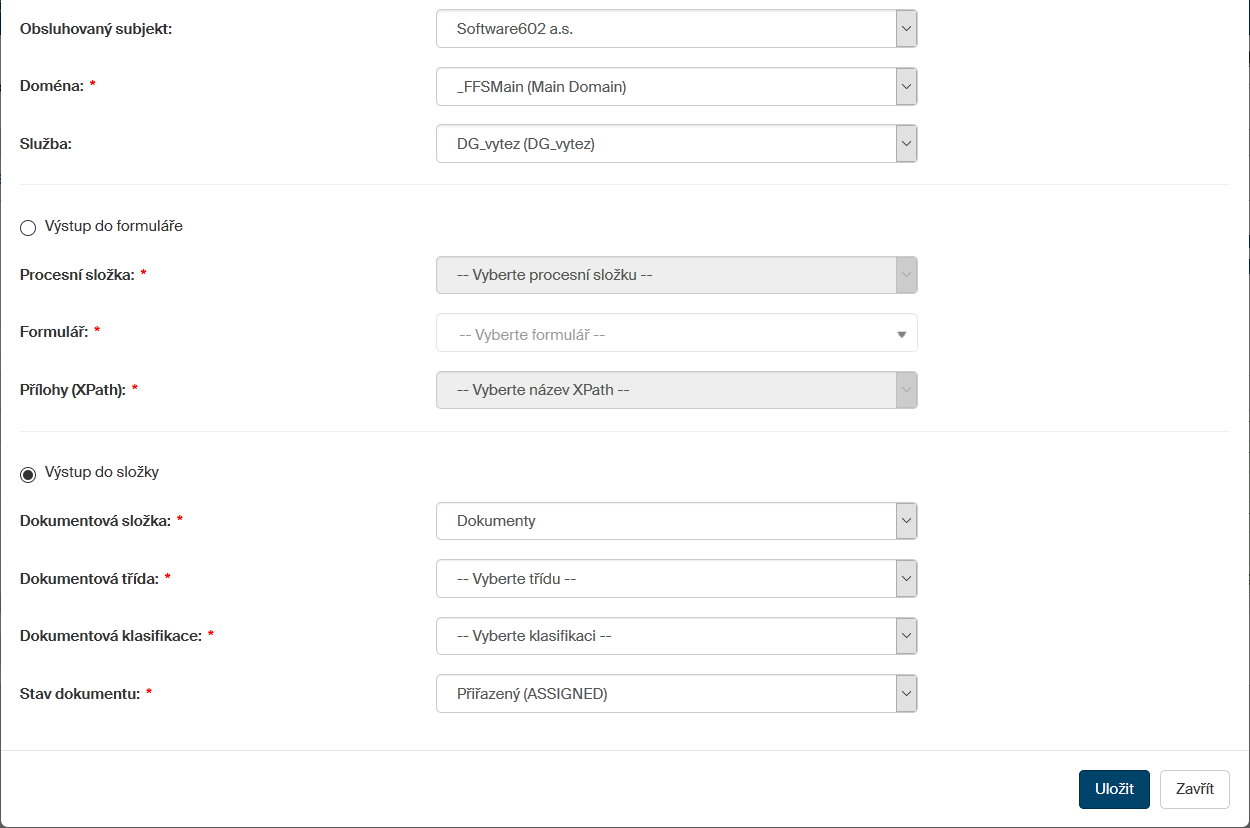Open the 'Vyberte klasifikaci' dropdown

point(666,636)
